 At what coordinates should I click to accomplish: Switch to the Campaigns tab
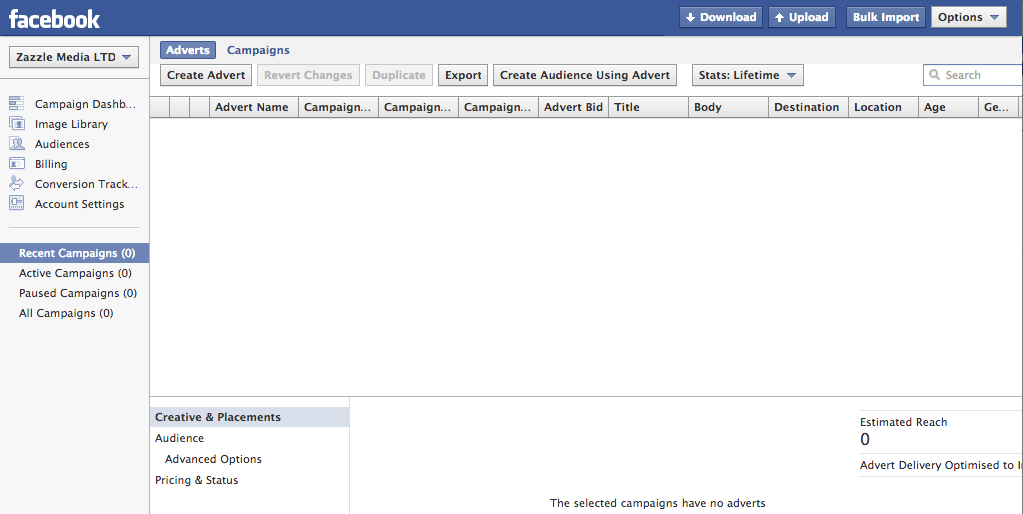click(x=258, y=50)
